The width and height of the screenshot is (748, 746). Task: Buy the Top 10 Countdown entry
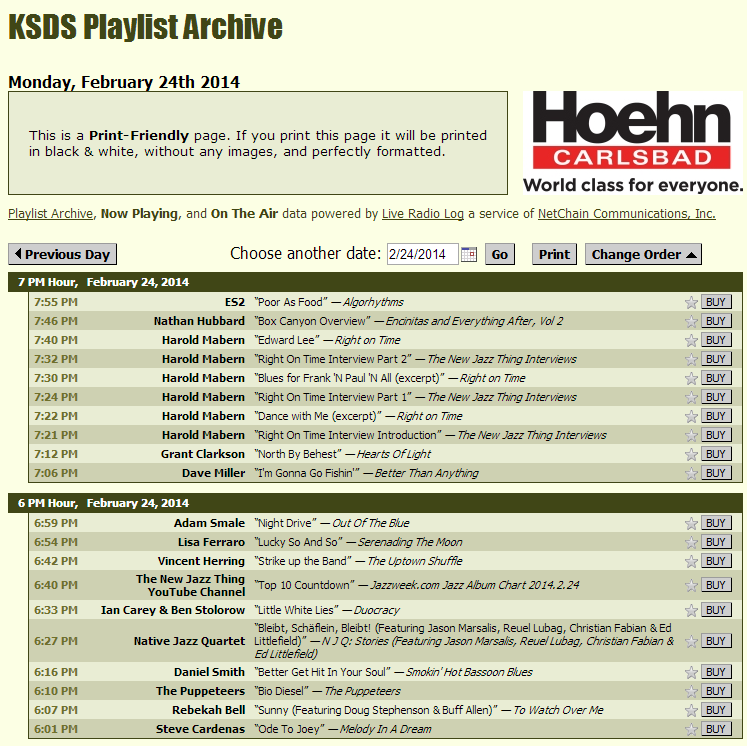pos(716,585)
